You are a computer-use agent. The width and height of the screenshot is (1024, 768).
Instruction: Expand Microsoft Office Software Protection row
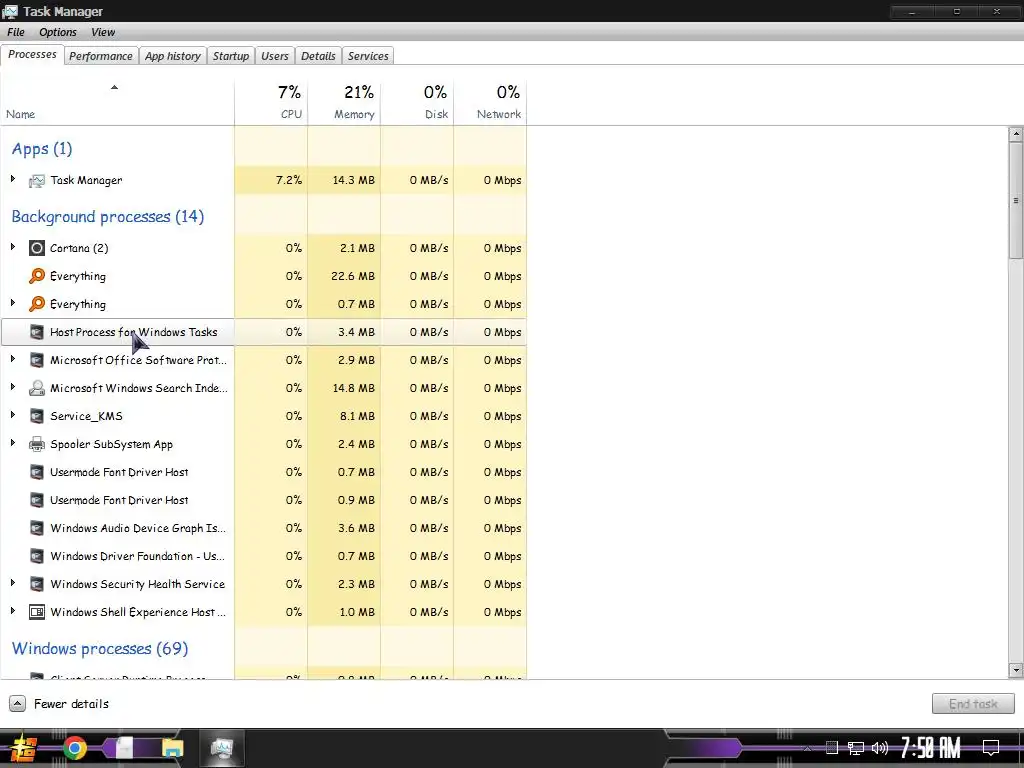12,359
